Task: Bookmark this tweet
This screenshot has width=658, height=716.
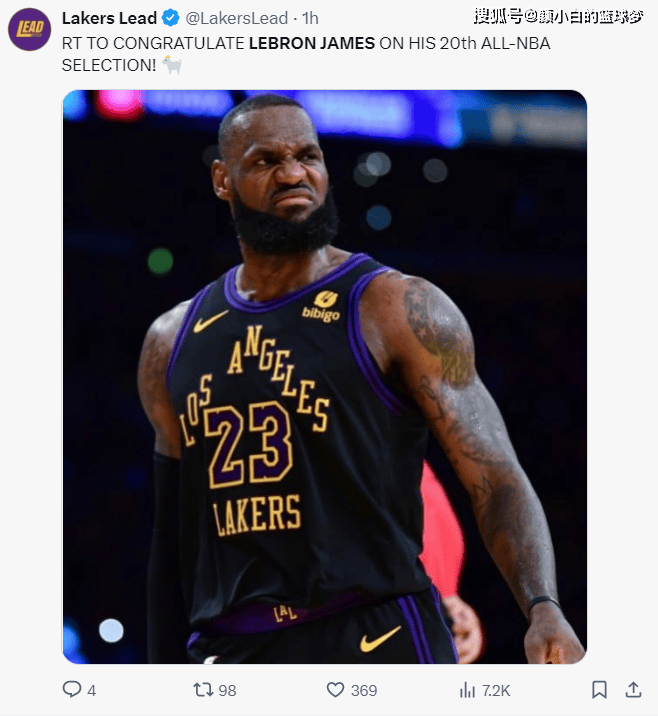Action: (599, 690)
